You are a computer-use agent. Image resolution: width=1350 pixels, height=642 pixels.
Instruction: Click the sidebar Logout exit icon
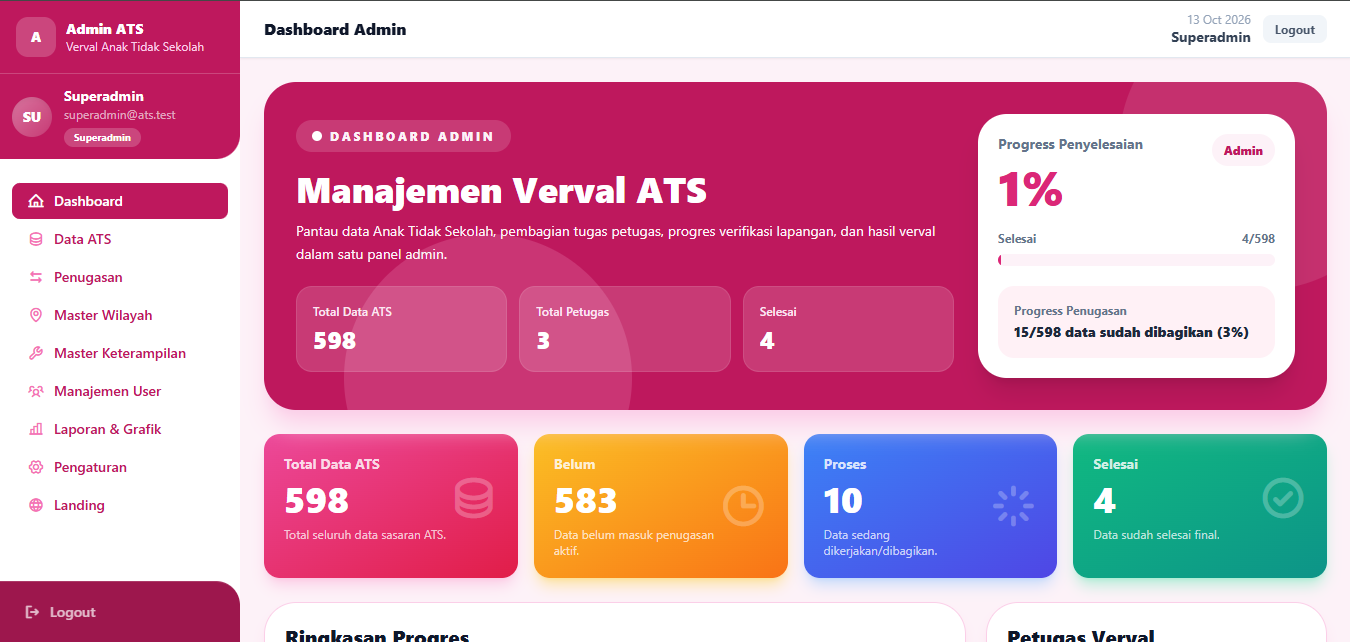coord(32,612)
